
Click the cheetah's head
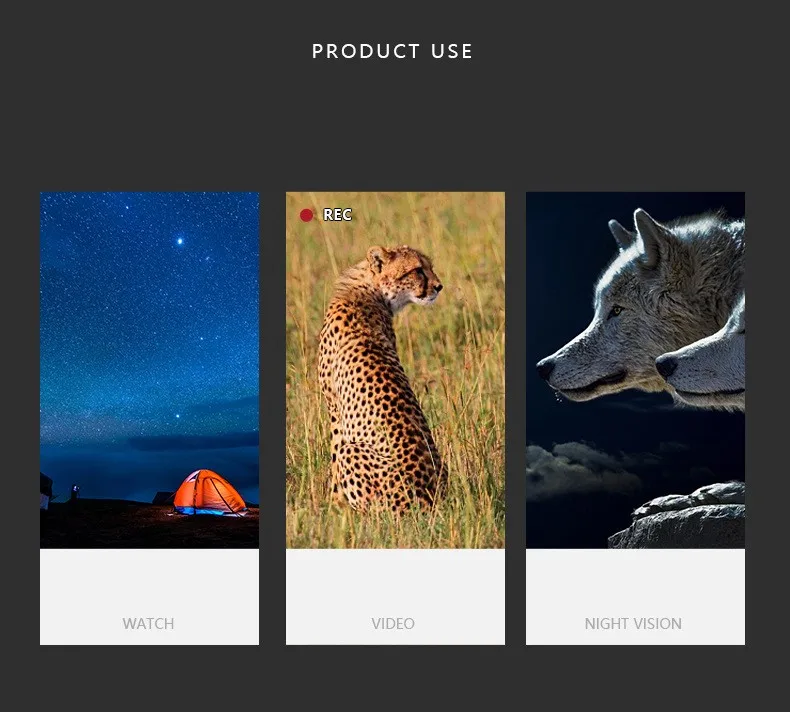tap(406, 275)
